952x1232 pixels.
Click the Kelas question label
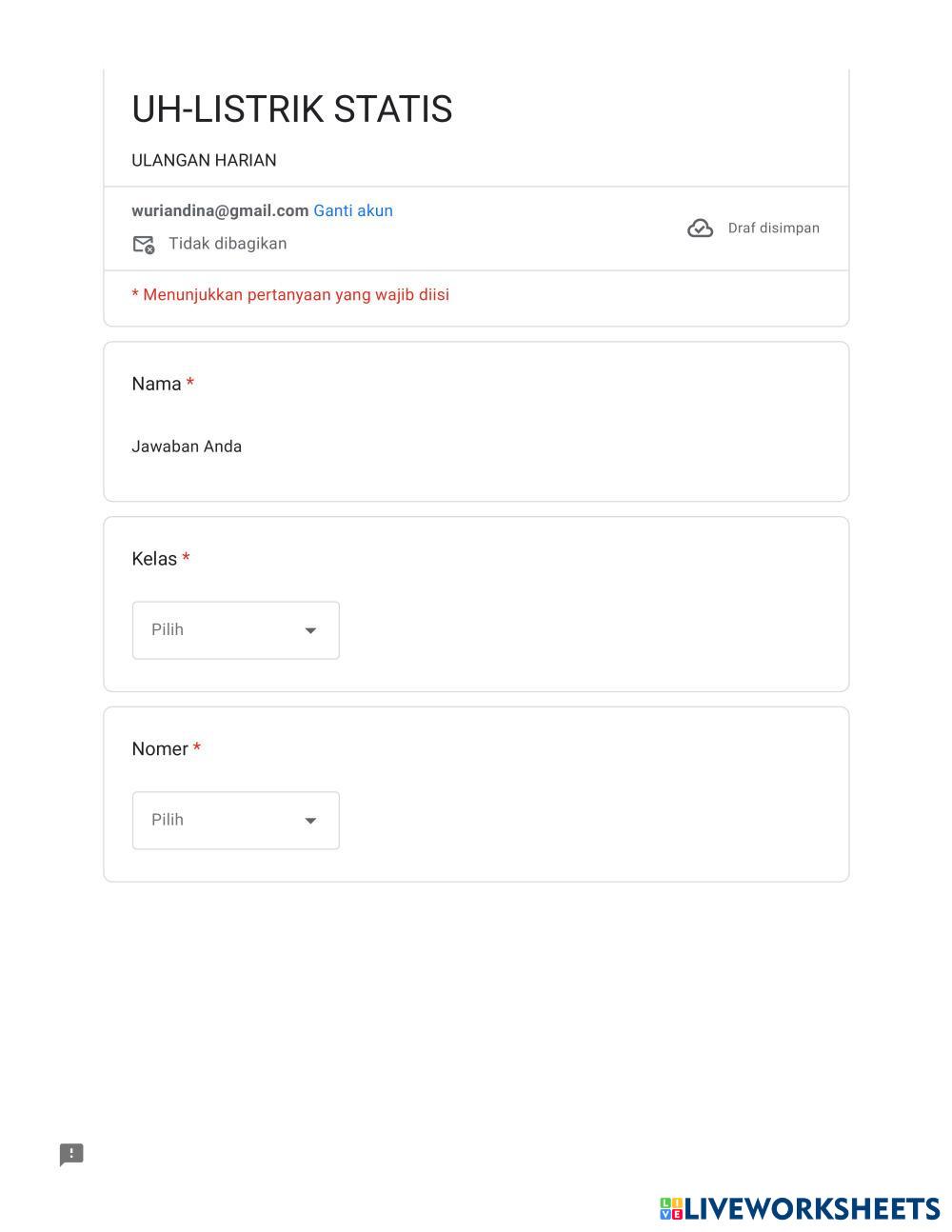[154, 559]
